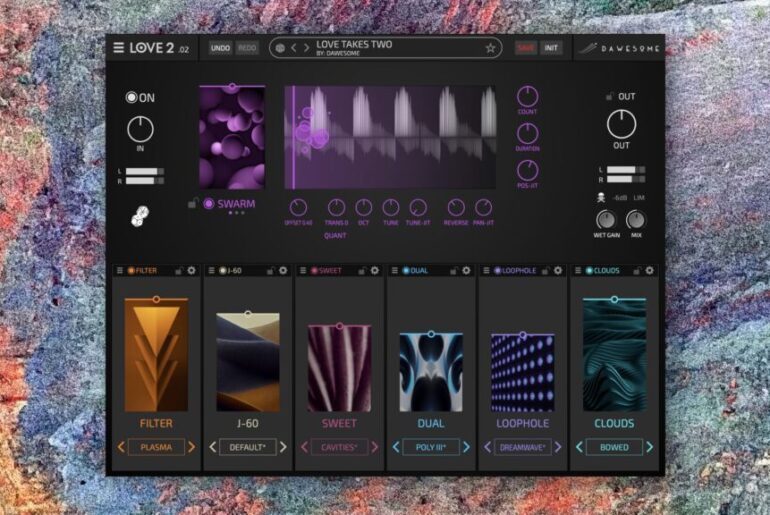Select next J-60 preset after DEFAULT

point(283,447)
